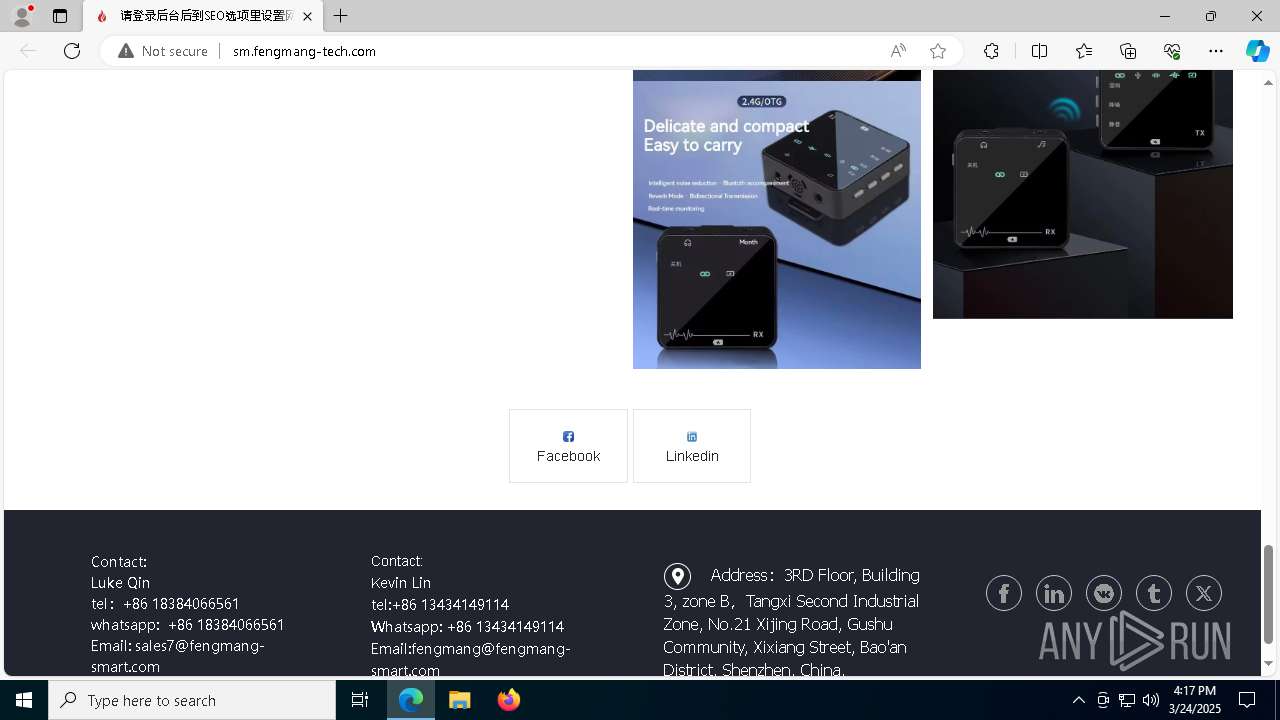Open the Favorites list

pyautogui.click(x=1084, y=51)
